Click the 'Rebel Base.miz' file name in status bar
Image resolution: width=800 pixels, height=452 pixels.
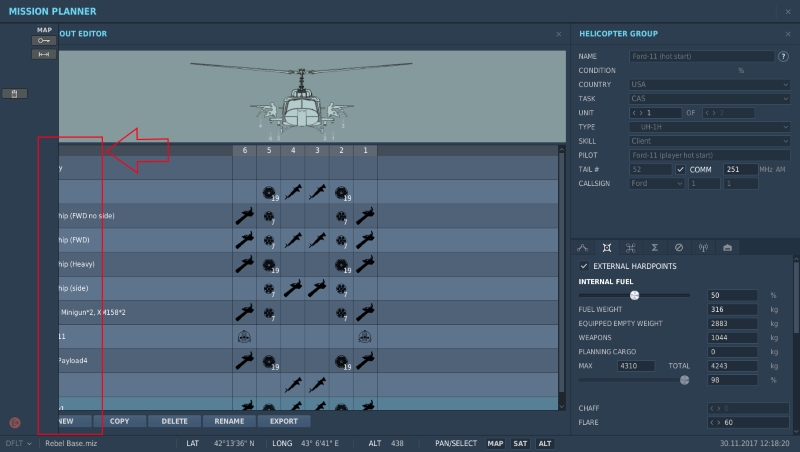71,443
